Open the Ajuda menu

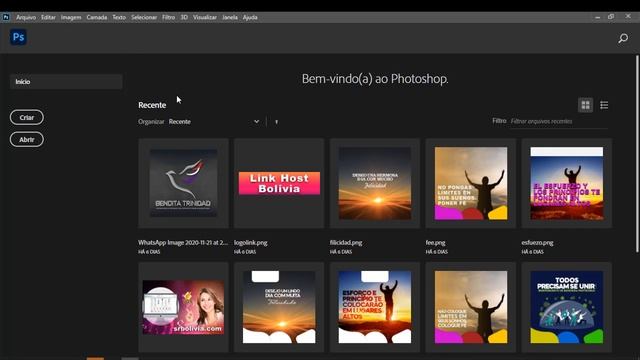coord(250,17)
